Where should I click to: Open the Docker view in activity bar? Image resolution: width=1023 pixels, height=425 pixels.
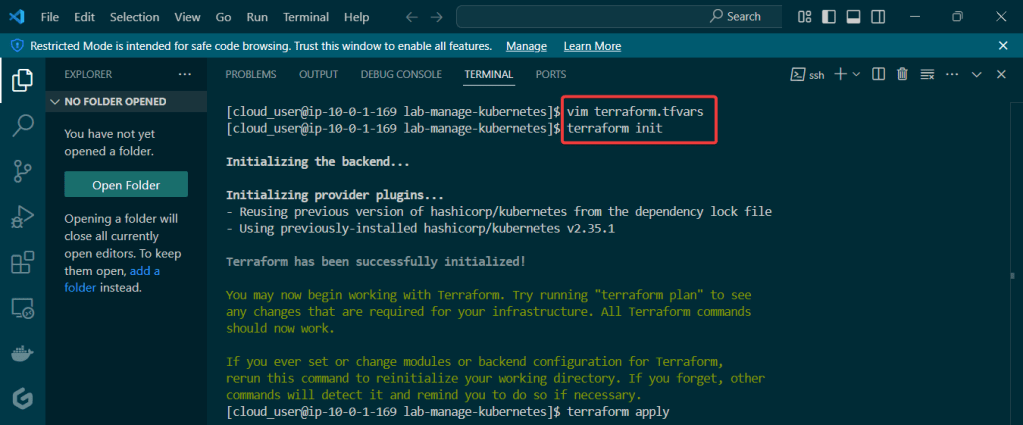(22, 353)
